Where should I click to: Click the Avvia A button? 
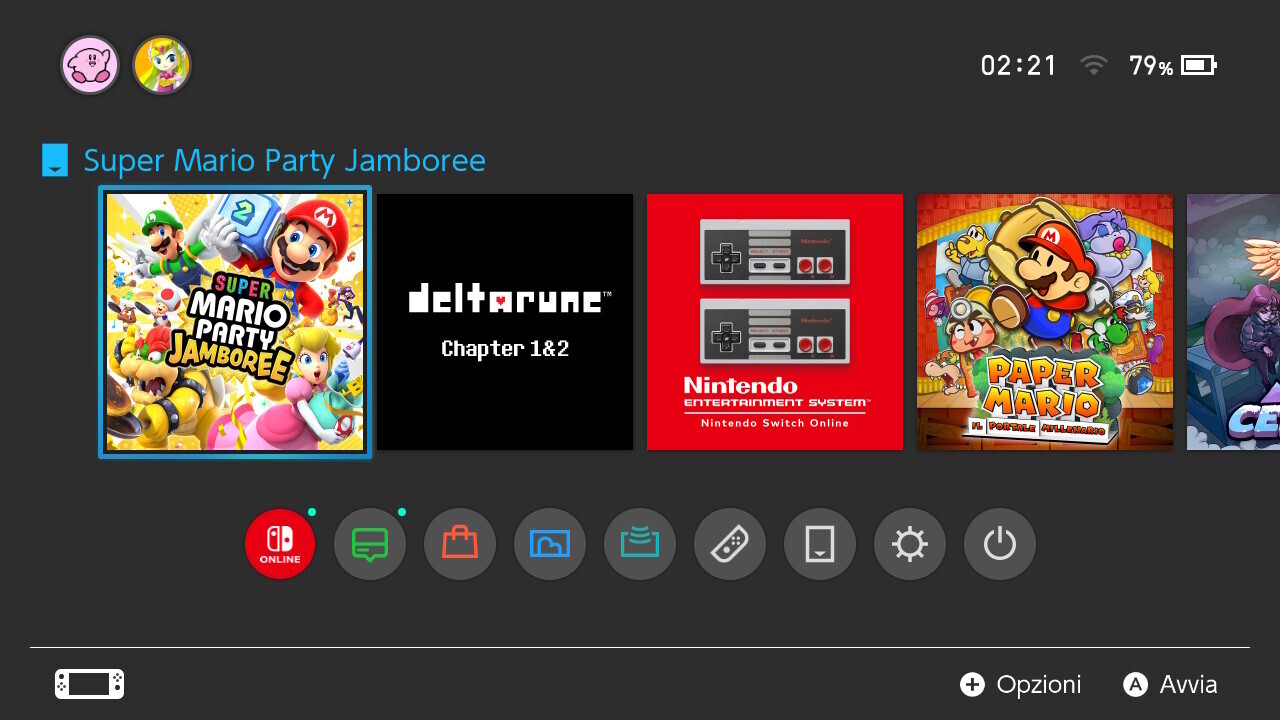click(1170, 684)
